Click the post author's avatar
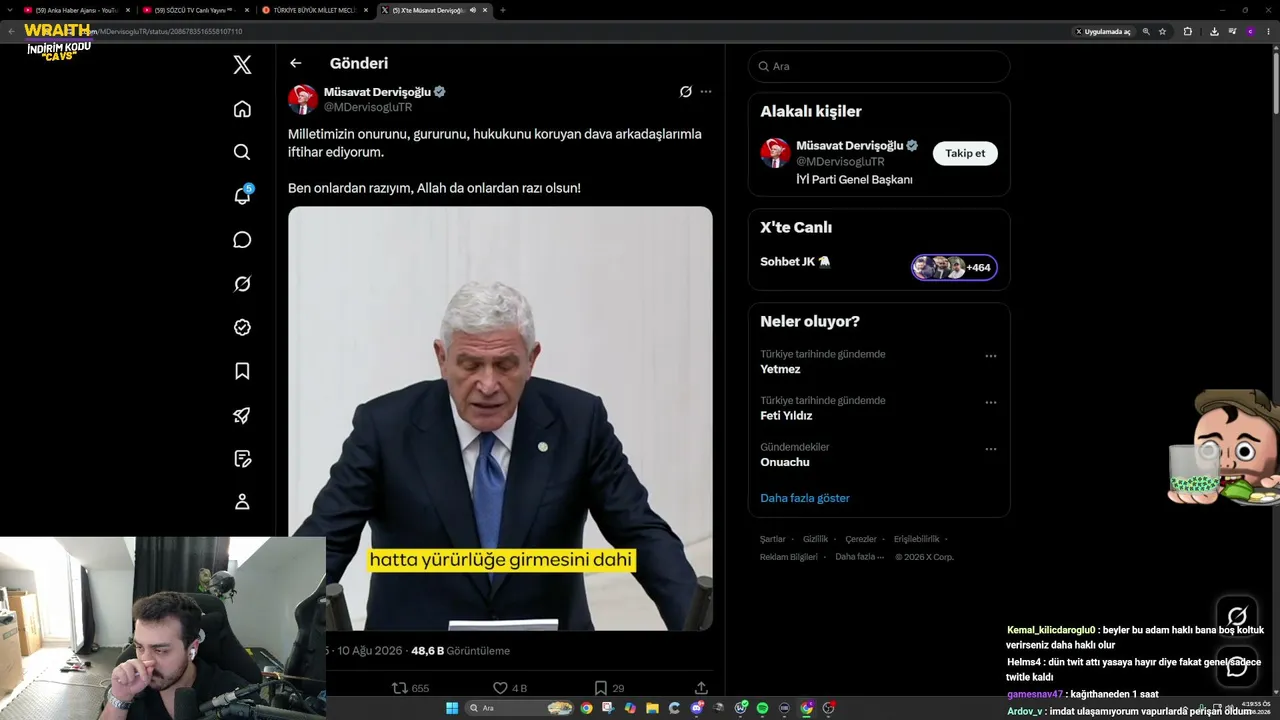1280x720 pixels. (x=303, y=99)
